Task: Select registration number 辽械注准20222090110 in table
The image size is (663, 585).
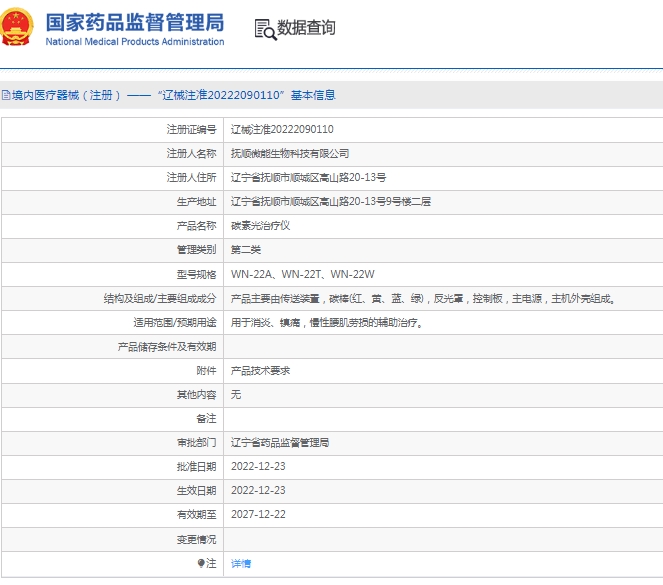Action: tap(282, 129)
